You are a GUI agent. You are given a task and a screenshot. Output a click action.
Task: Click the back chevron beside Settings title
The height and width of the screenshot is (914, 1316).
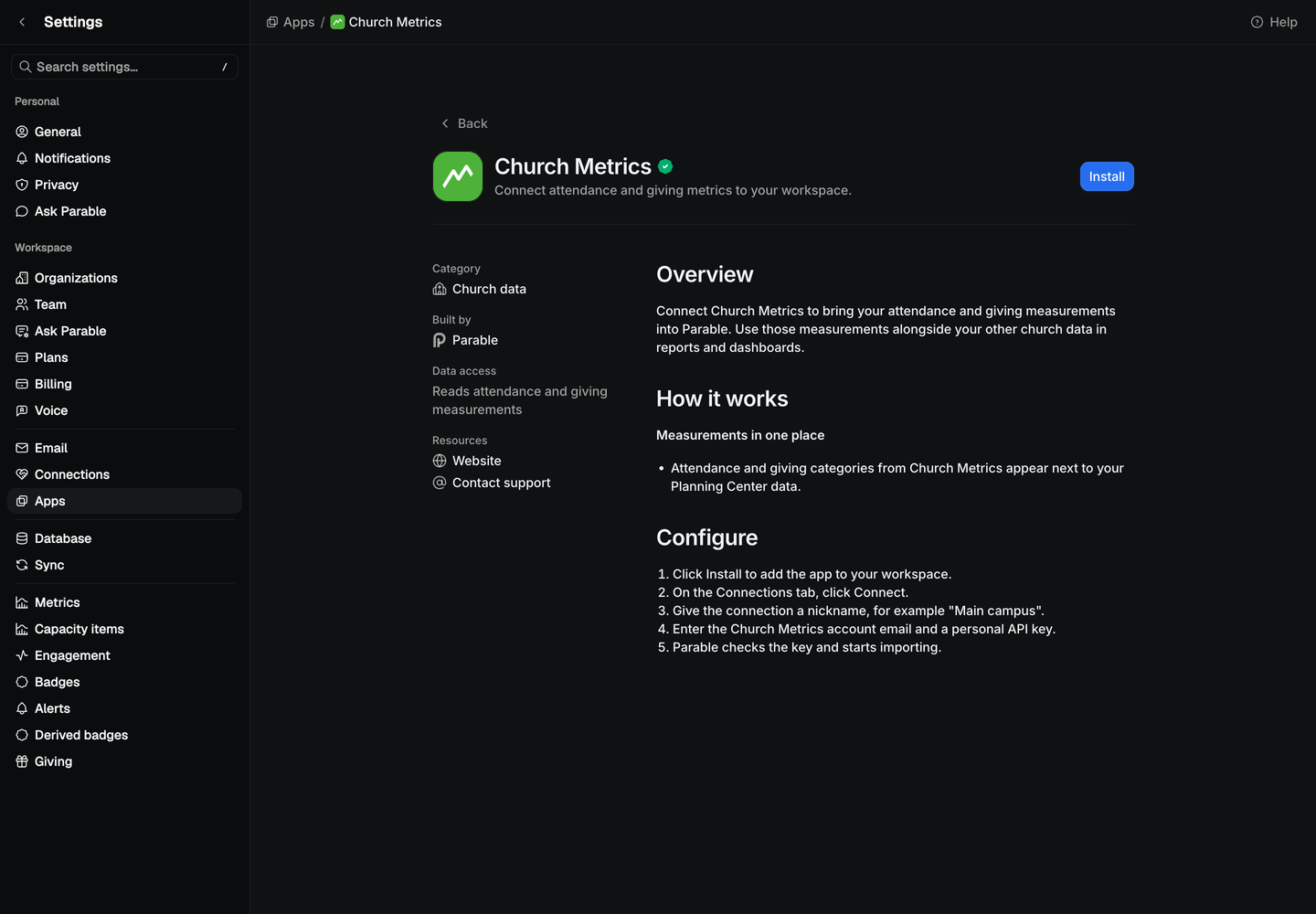pos(22,22)
